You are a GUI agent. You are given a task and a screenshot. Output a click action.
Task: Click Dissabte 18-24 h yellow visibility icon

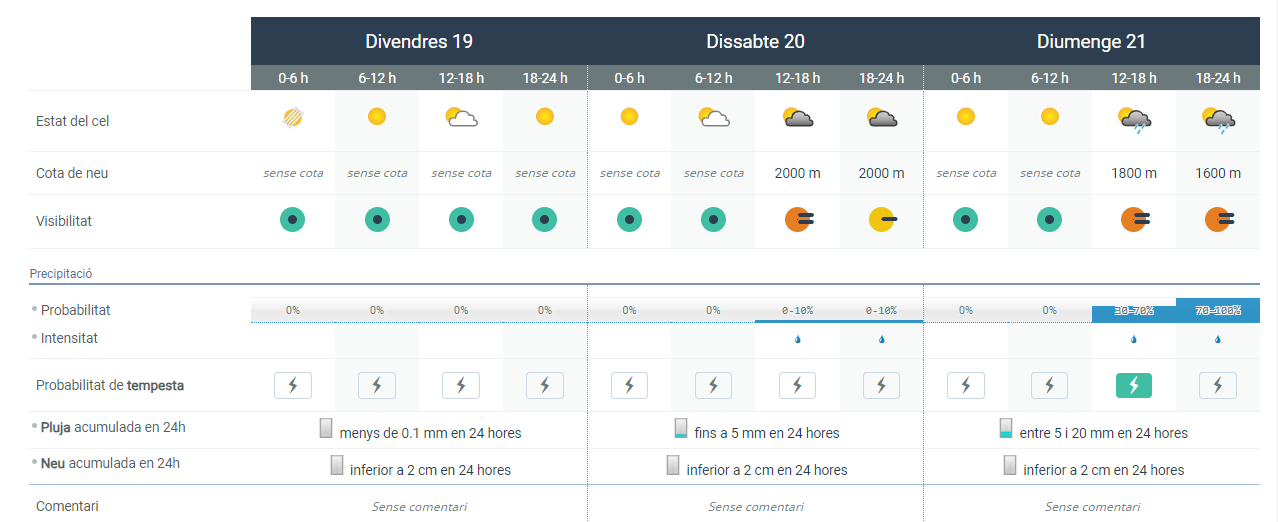(x=883, y=219)
